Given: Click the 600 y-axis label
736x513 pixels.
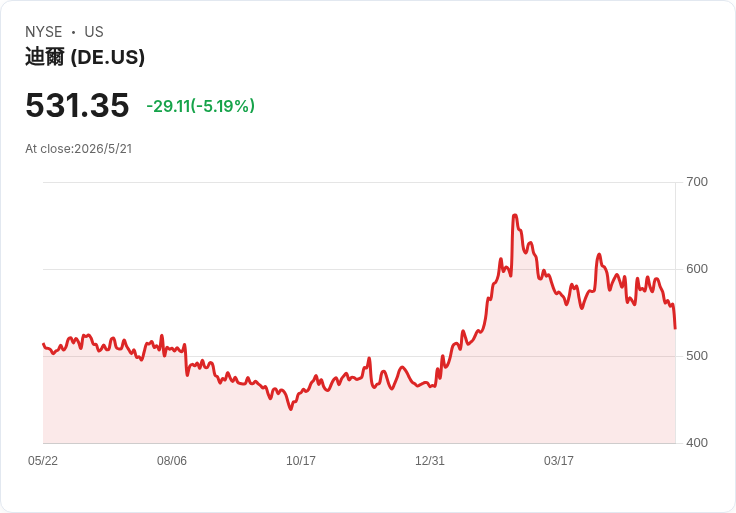Looking at the screenshot, I should tap(697, 269).
